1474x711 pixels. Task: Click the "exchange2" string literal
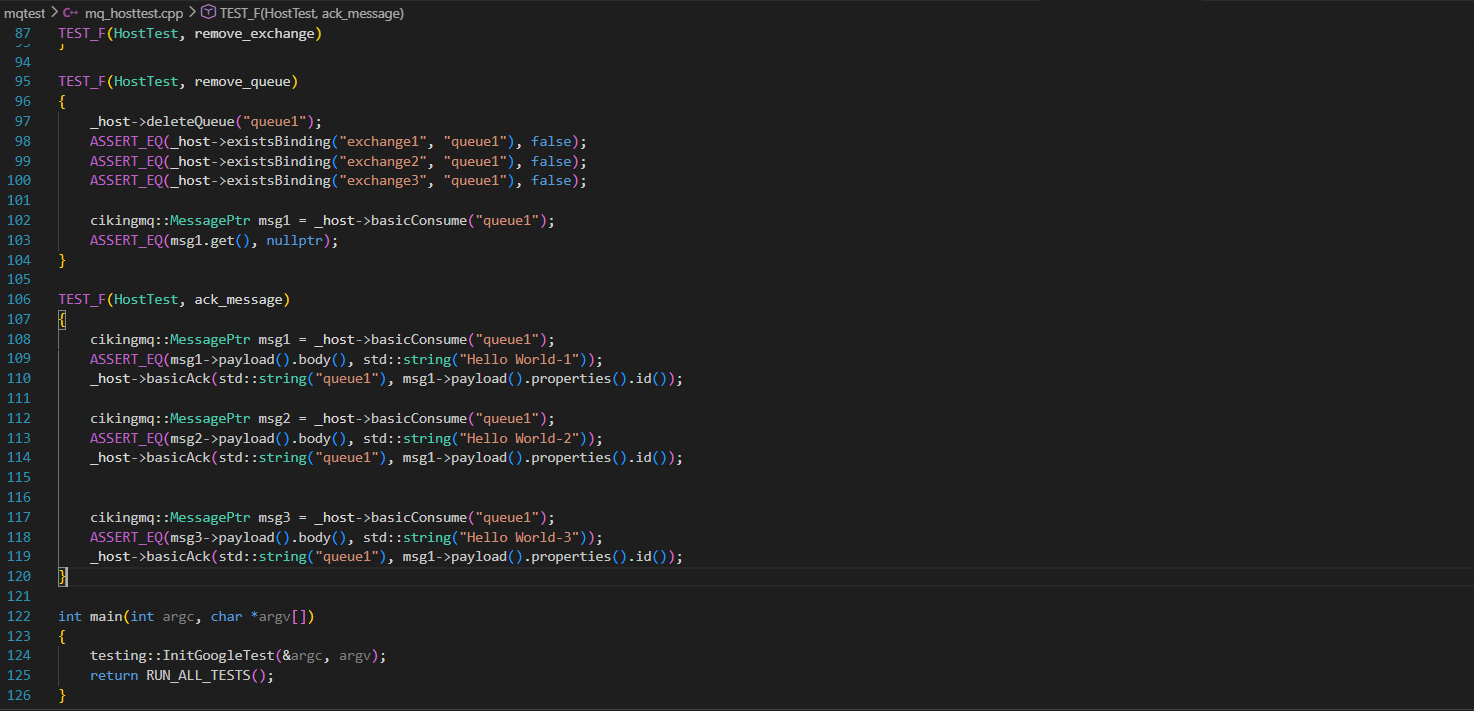(x=382, y=161)
